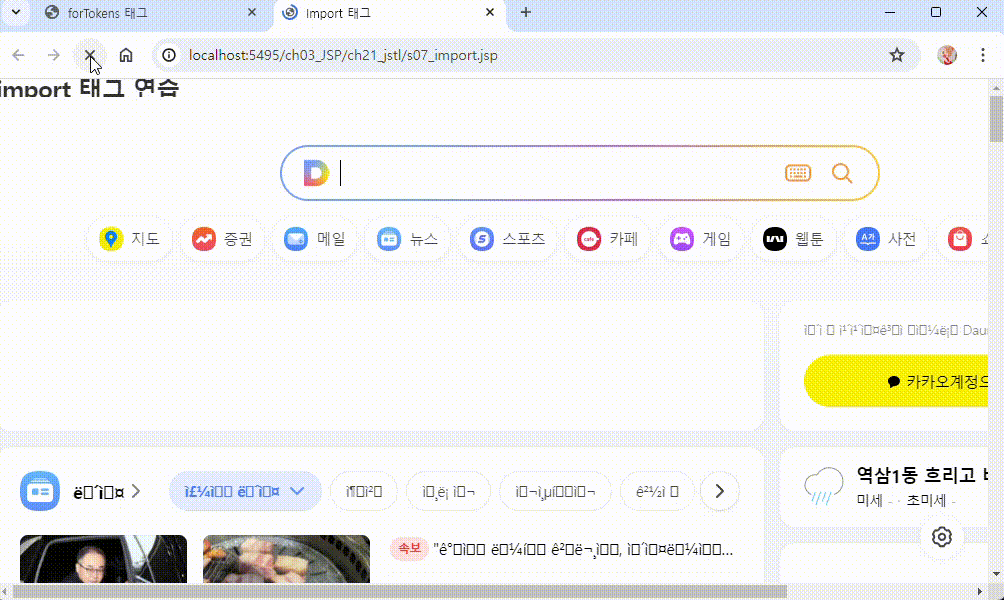The height and width of the screenshot is (600, 1004).
Task: Select the third outlined news category pill
Action: click(555, 491)
